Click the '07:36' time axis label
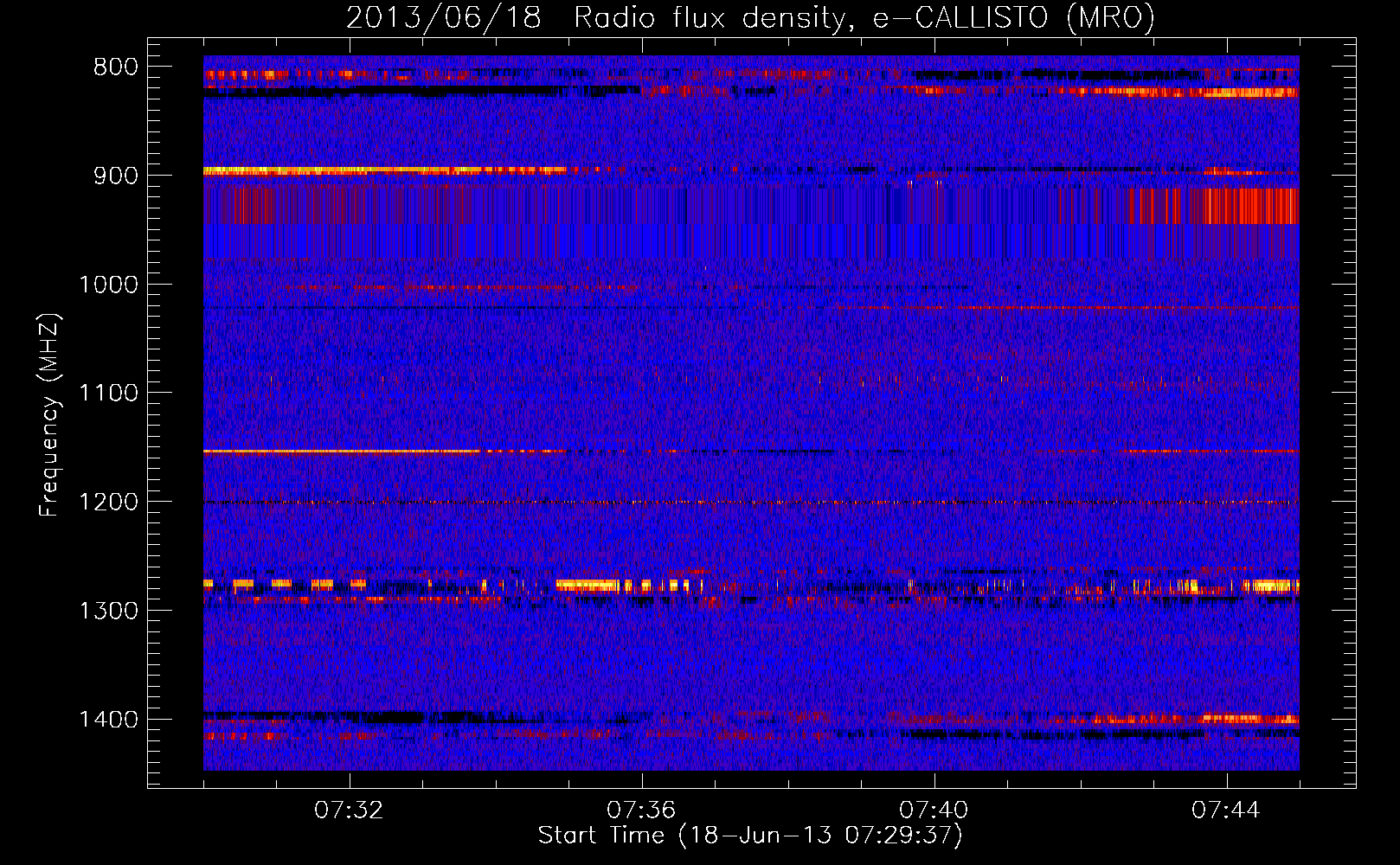The height and width of the screenshot is (865, 1400). coord(641,811)
